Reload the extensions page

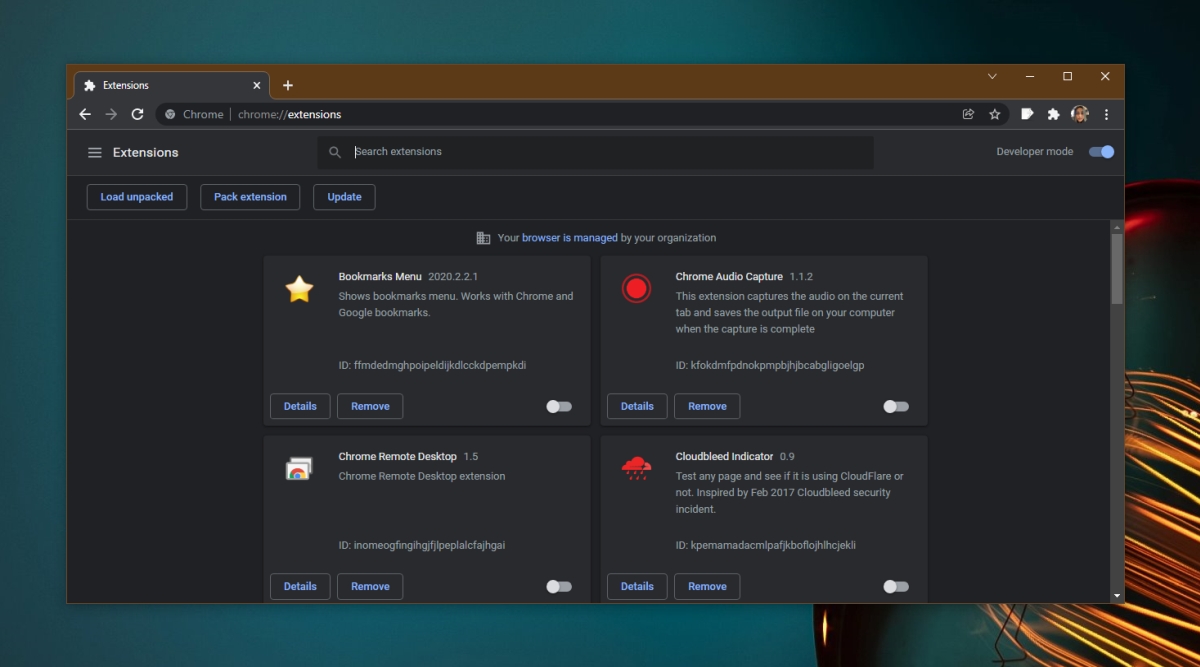[138, 114]
